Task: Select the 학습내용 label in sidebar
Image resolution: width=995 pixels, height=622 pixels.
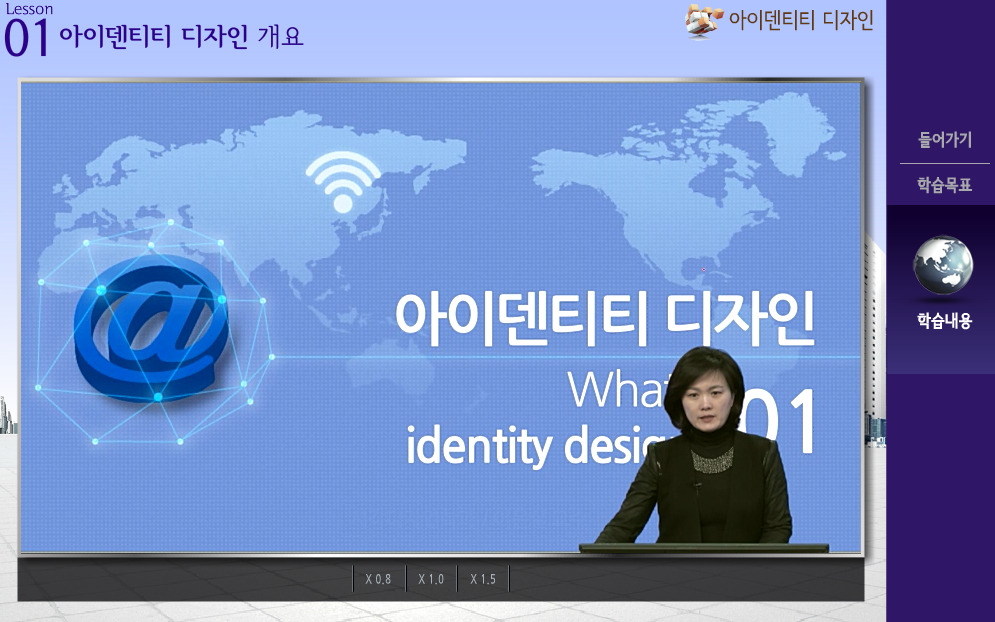Action: [944, 321]
